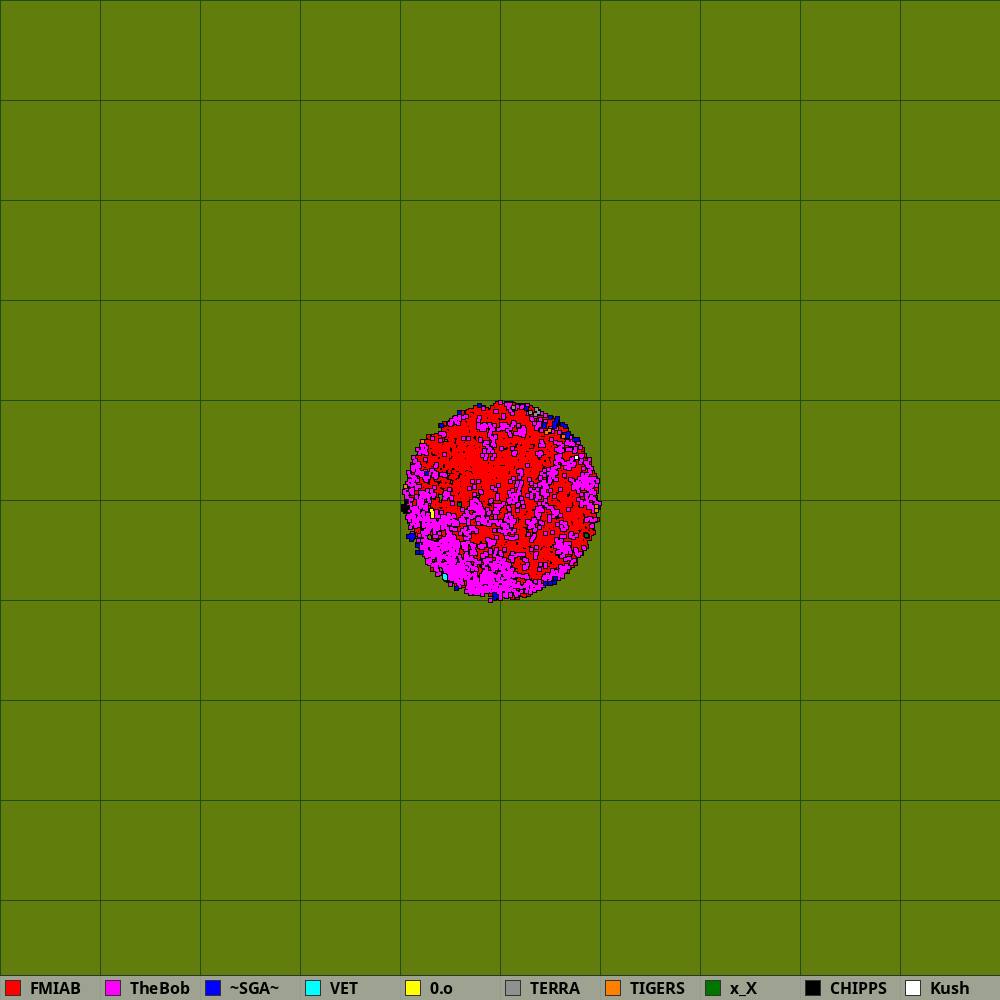Select the blue ~SGA~ color square
This screenshot has height=1000, width=1000.
click(x=213, y=988)
